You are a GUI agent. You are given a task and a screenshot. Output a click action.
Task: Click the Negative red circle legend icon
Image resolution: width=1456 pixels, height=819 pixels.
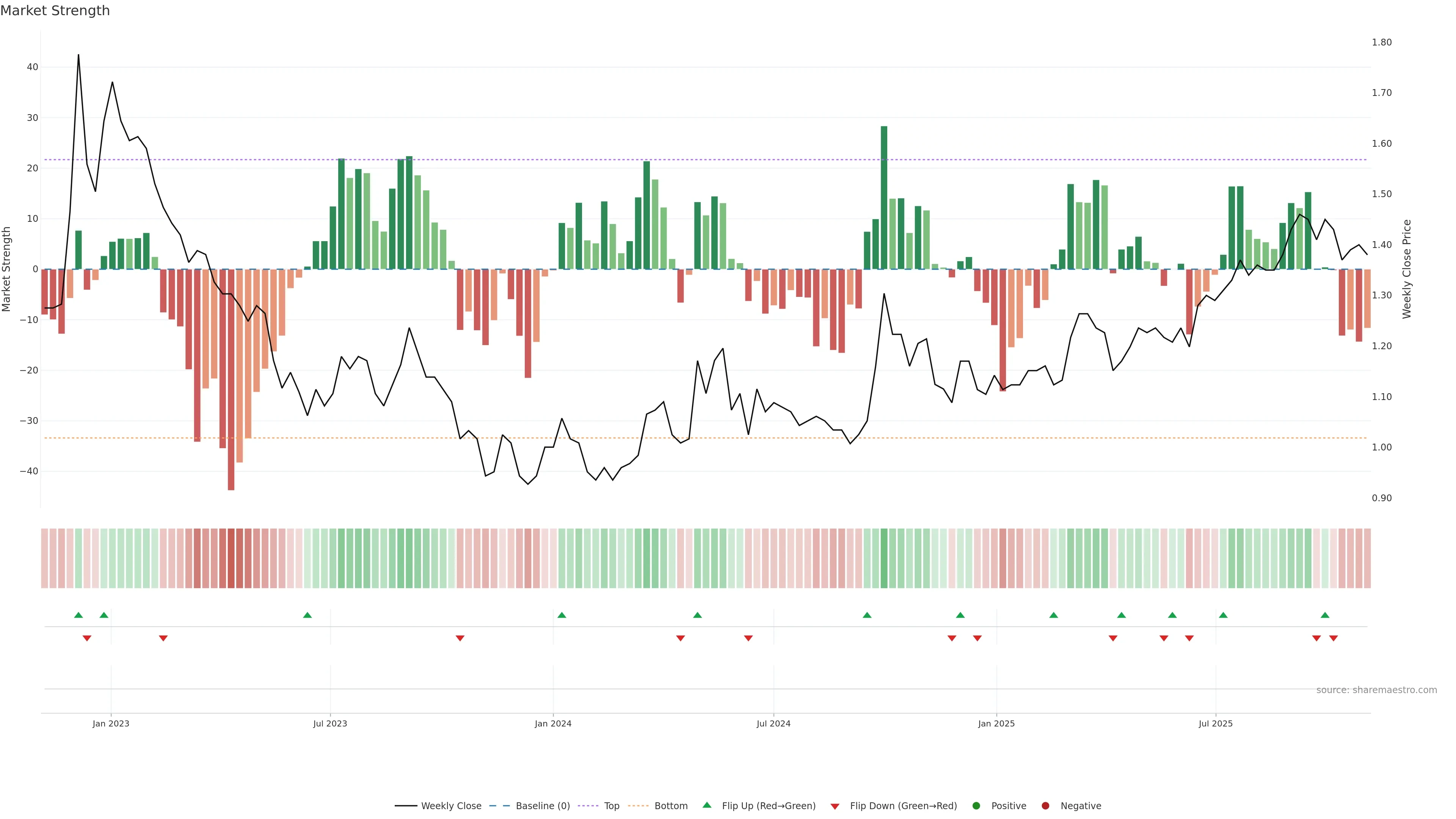click(x=1045, y=805)
